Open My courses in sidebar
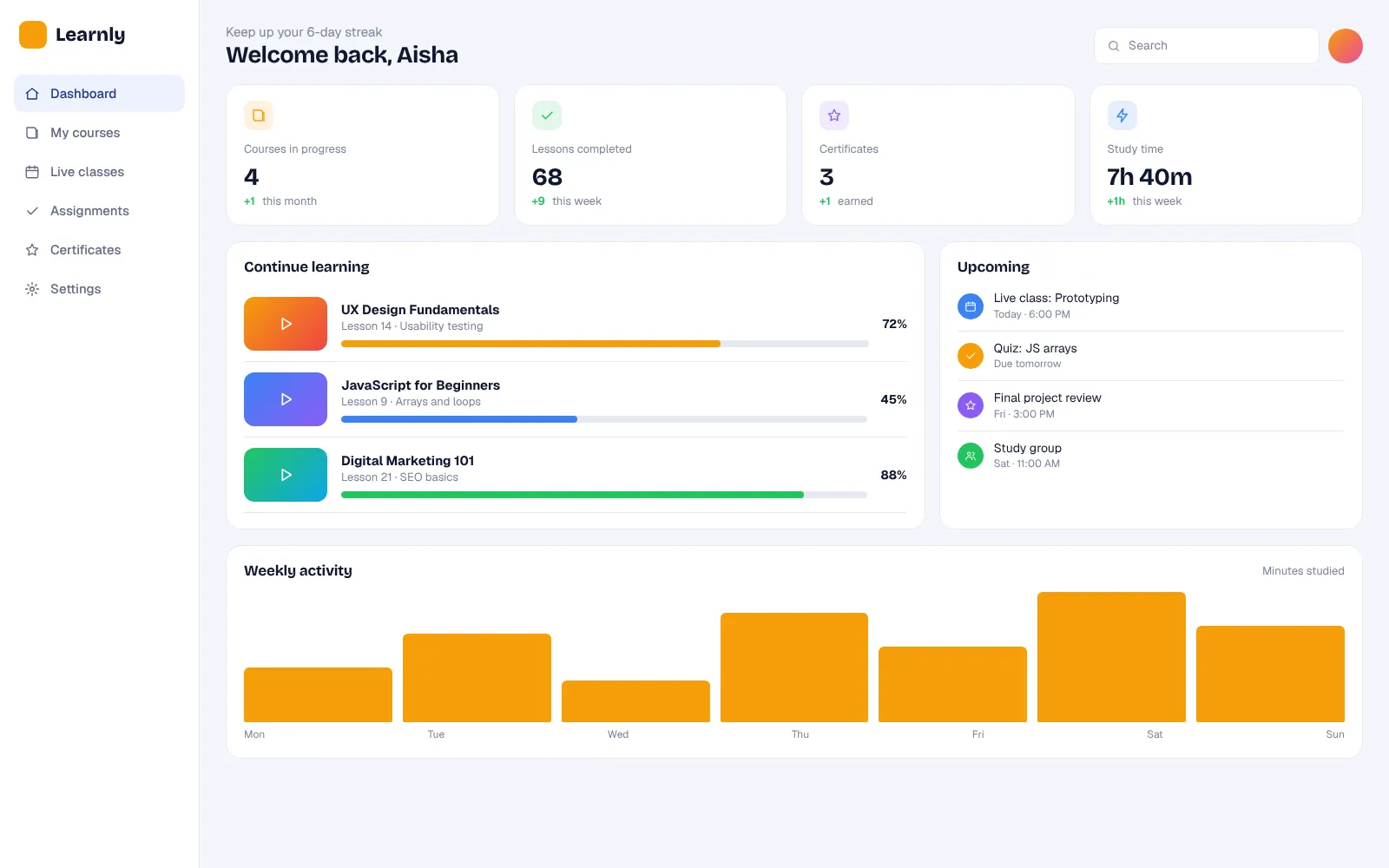Screen dimensions: 1389x868 (x=99, y=133)
